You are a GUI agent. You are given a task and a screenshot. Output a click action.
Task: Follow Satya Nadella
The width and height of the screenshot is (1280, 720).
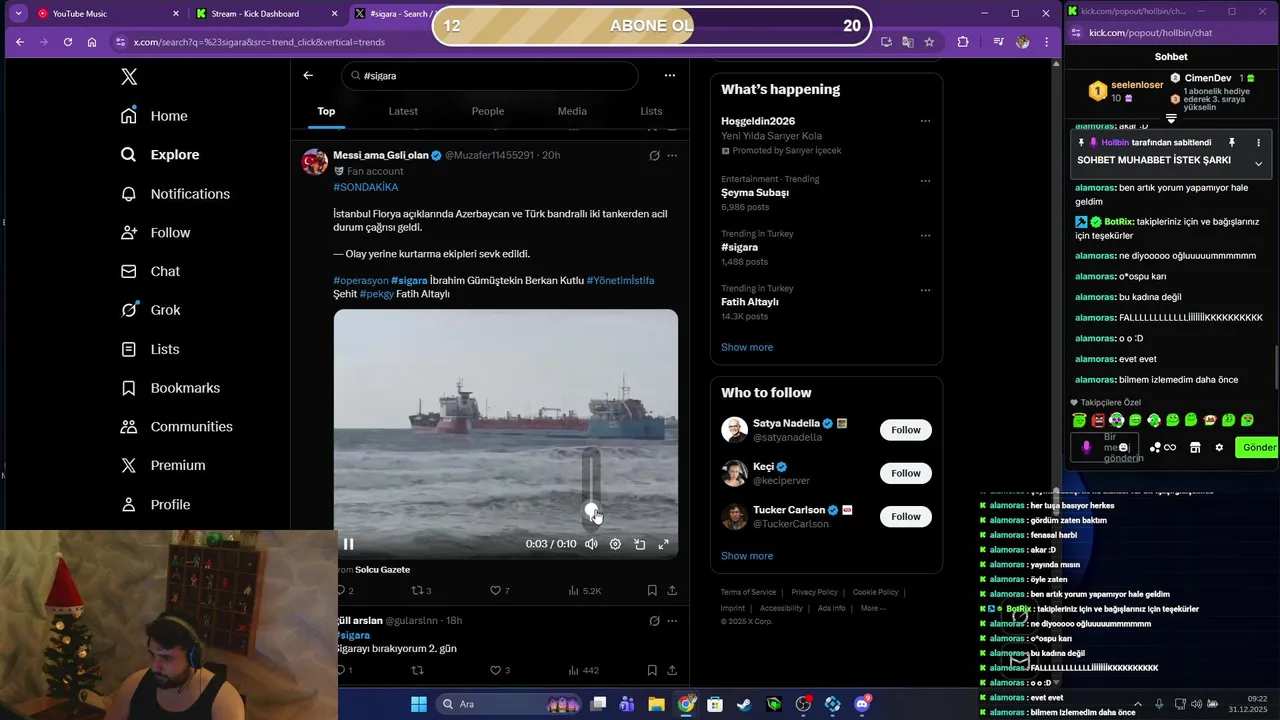click(906, 430)
